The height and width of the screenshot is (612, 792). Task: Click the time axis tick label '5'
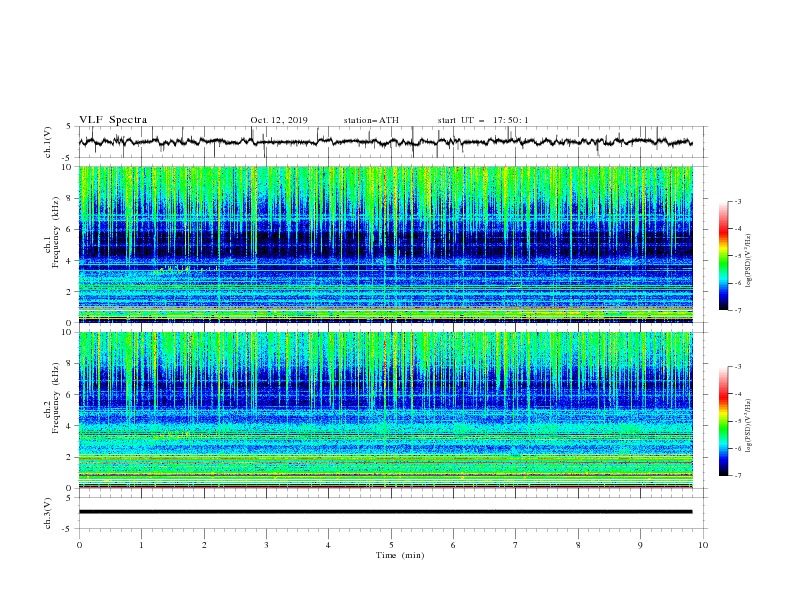click(391, 545)
